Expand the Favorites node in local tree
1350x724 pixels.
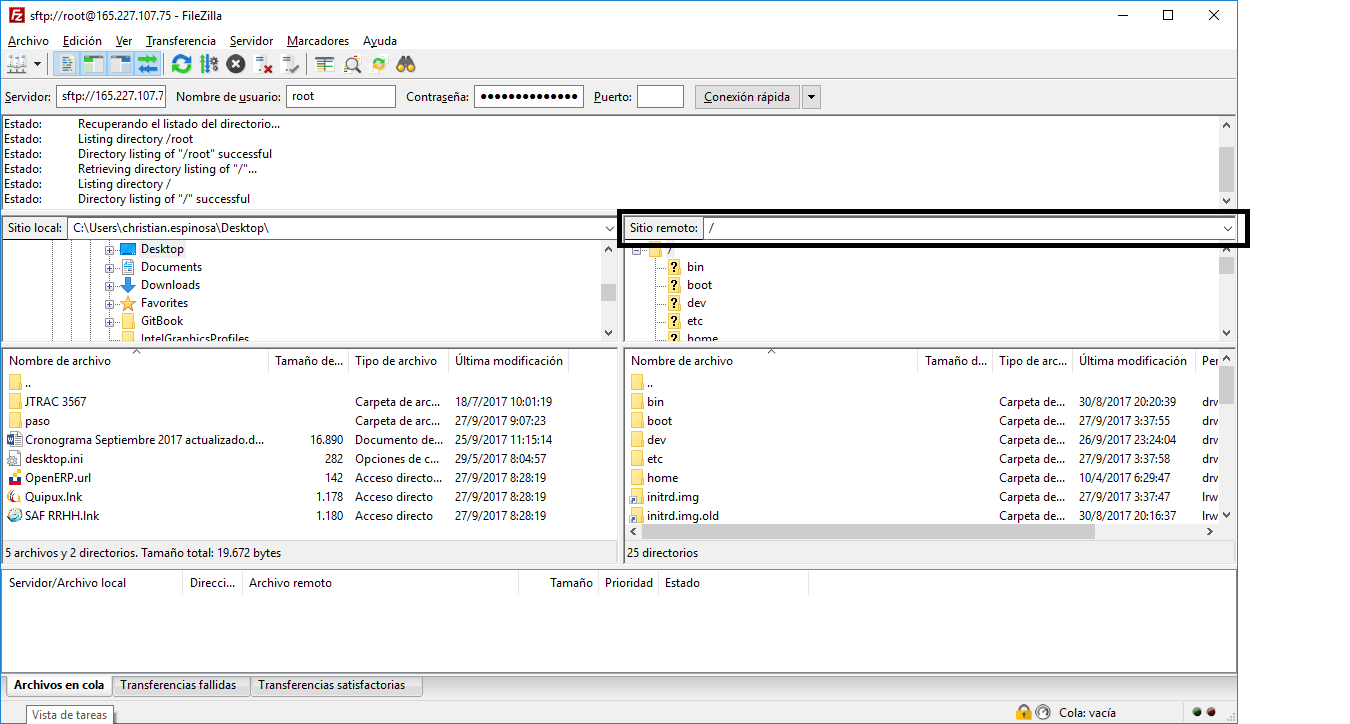(110, 303)
